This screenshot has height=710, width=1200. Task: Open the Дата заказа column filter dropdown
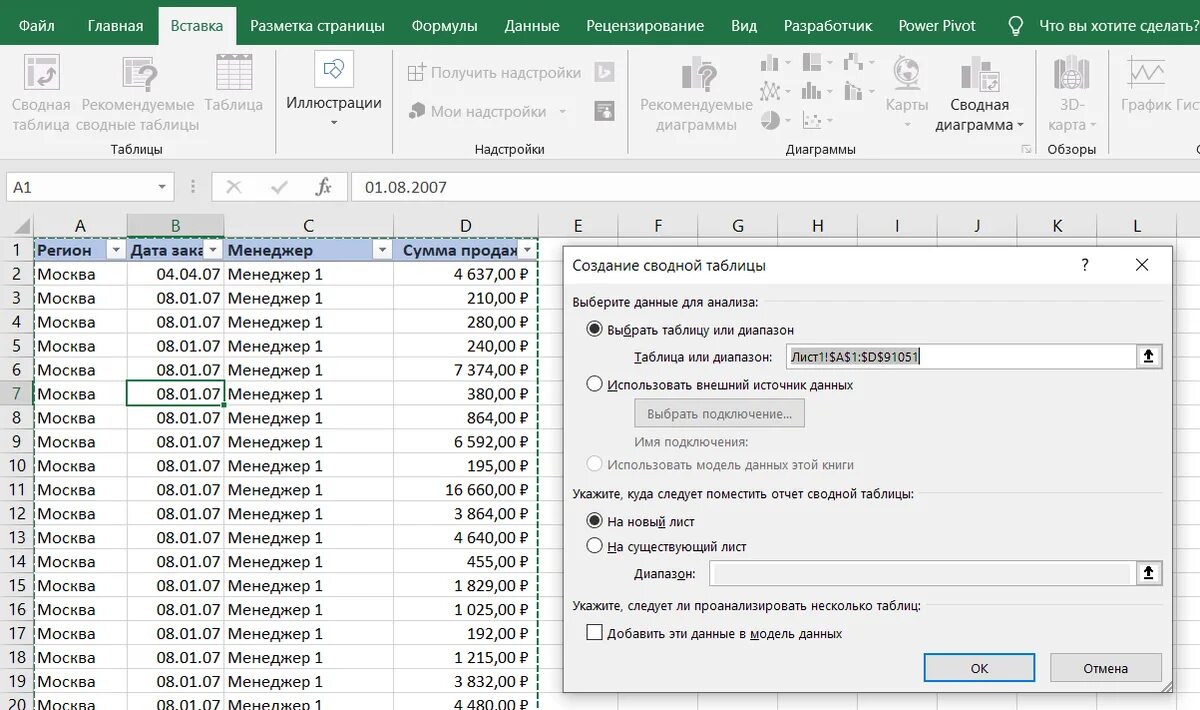tap(213, 250)
